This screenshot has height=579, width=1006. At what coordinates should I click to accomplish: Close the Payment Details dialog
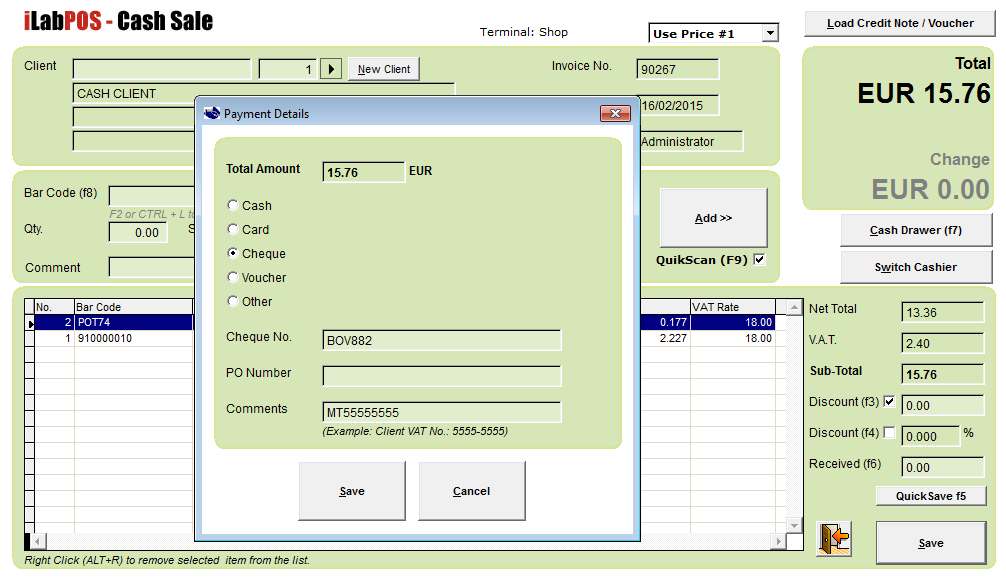614,114
